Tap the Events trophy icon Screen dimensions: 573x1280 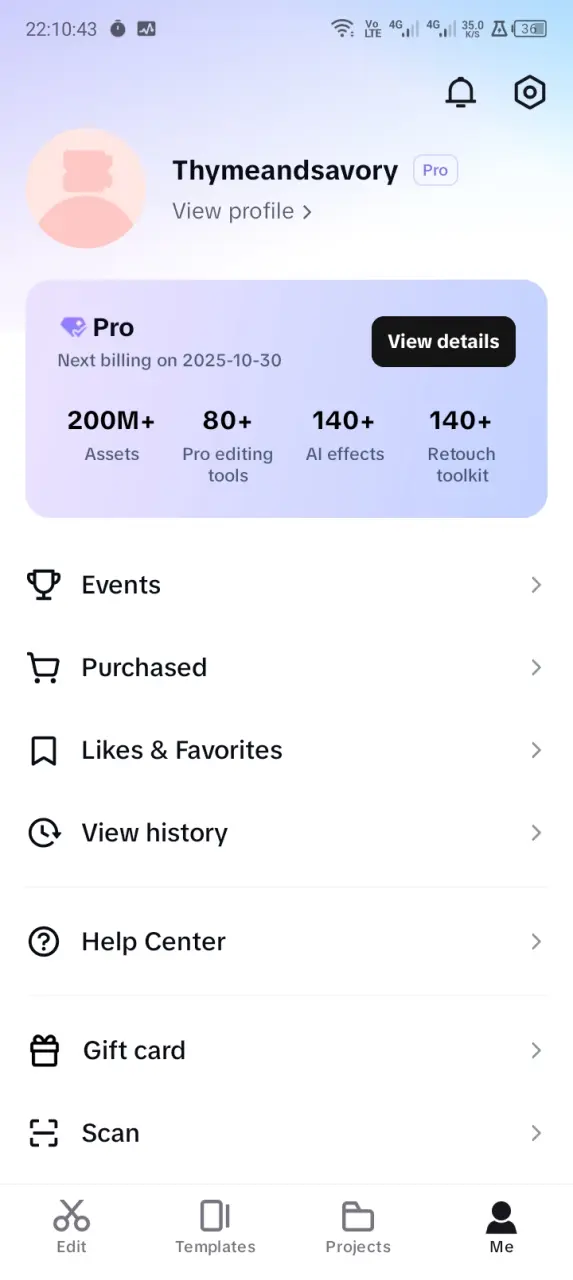click(x=43, y=585)
